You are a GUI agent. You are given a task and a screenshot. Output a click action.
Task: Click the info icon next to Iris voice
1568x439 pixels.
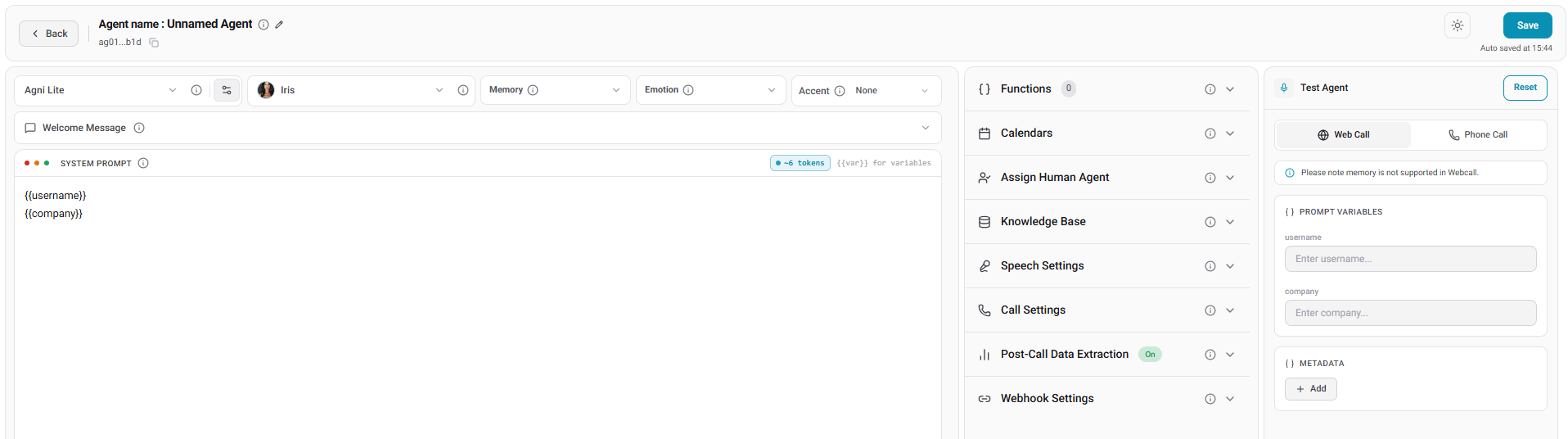point(463,90)
